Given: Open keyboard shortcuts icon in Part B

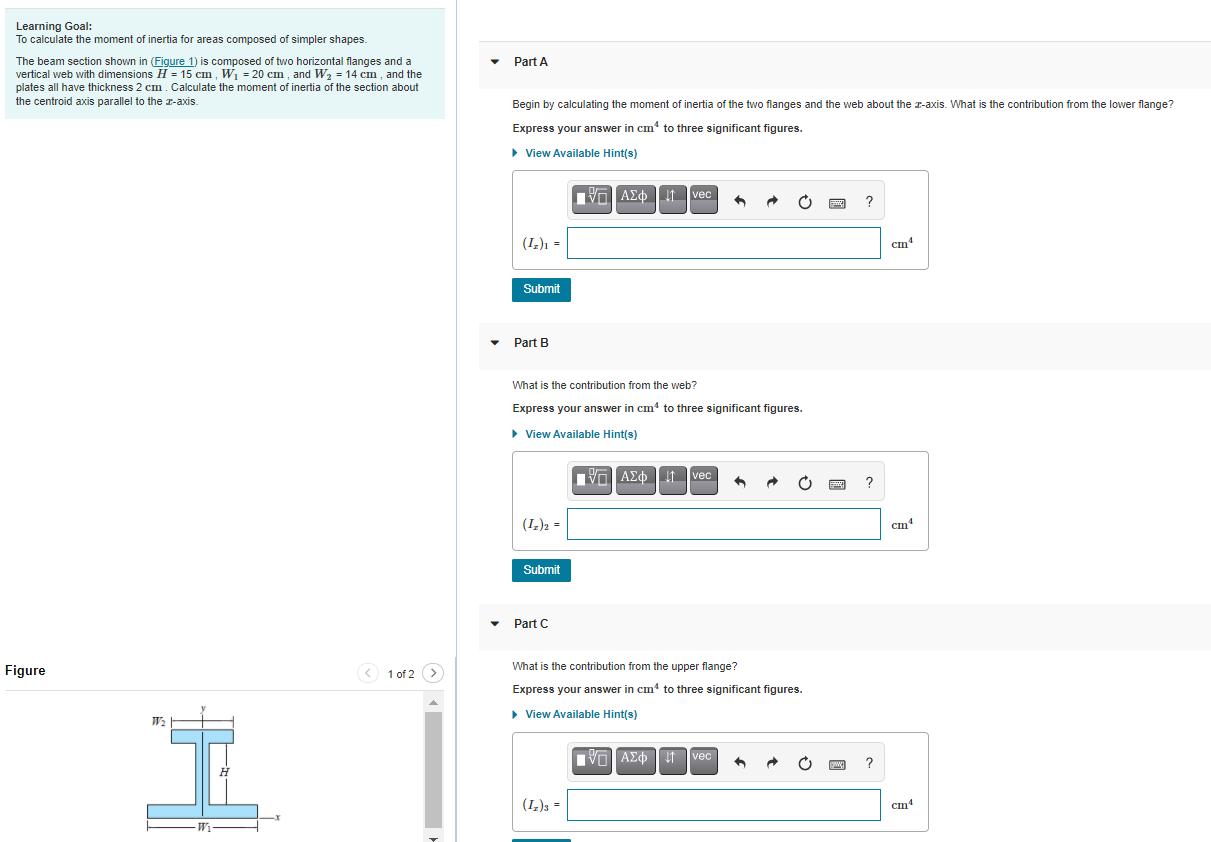Looking at the screenshot, I should click(x=838, y=484).
